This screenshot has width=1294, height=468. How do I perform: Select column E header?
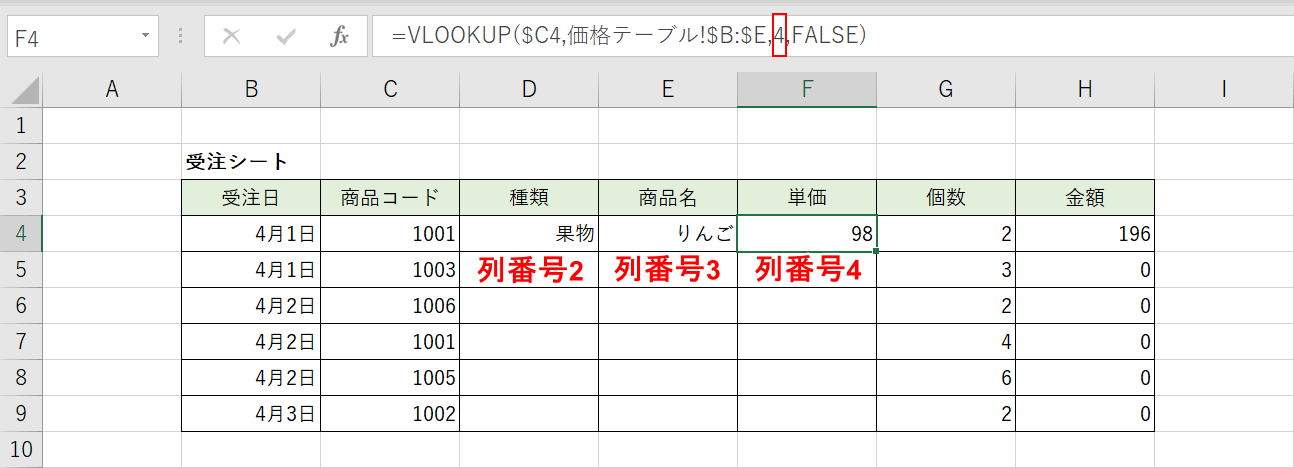coord(668,90)
